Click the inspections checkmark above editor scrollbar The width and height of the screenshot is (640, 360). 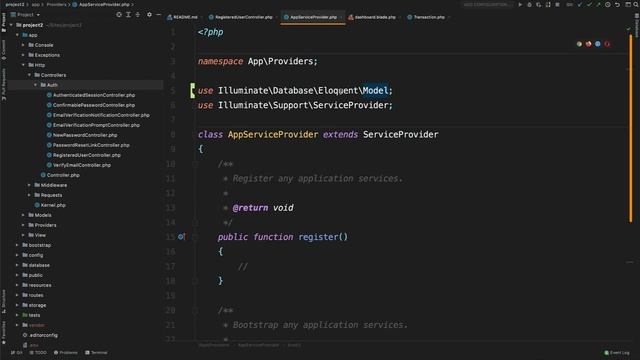click(x=629, y=29)
